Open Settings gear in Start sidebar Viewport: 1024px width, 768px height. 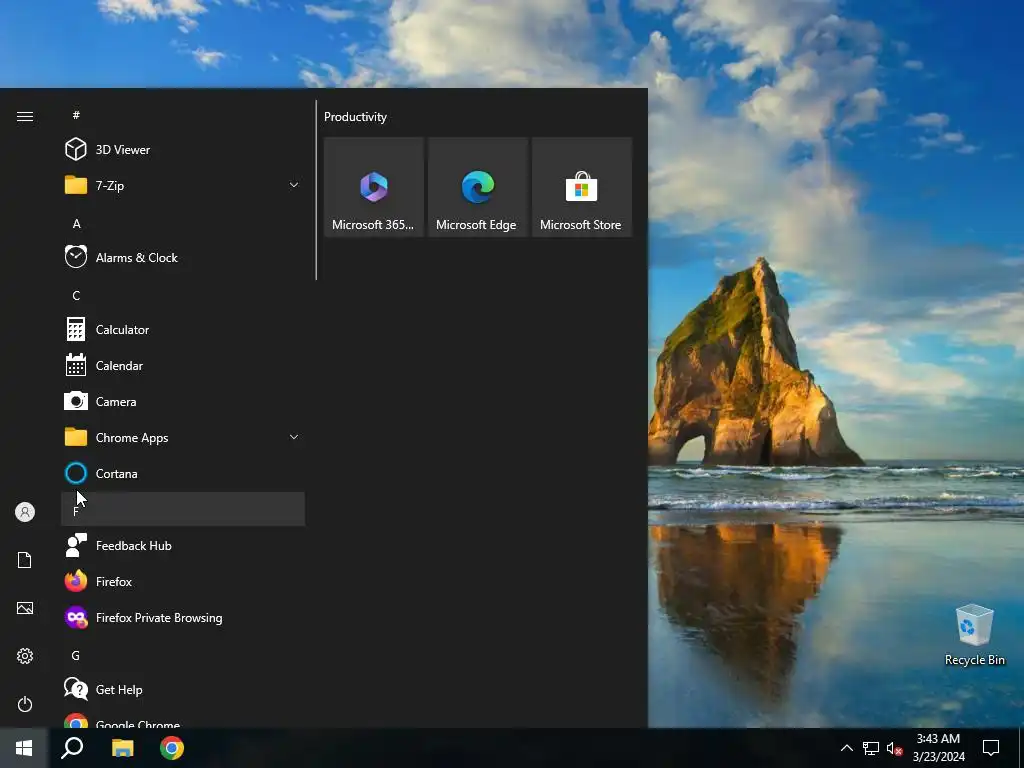click(x=25, y=656)
